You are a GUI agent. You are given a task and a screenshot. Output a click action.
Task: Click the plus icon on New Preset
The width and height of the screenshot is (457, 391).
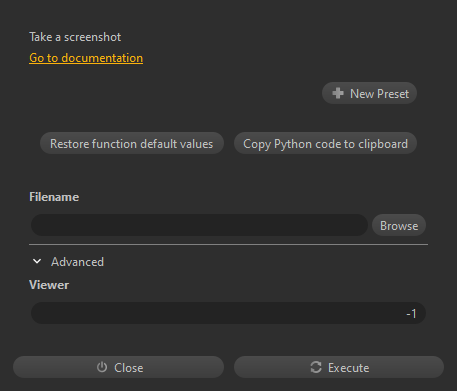(338, 93)
